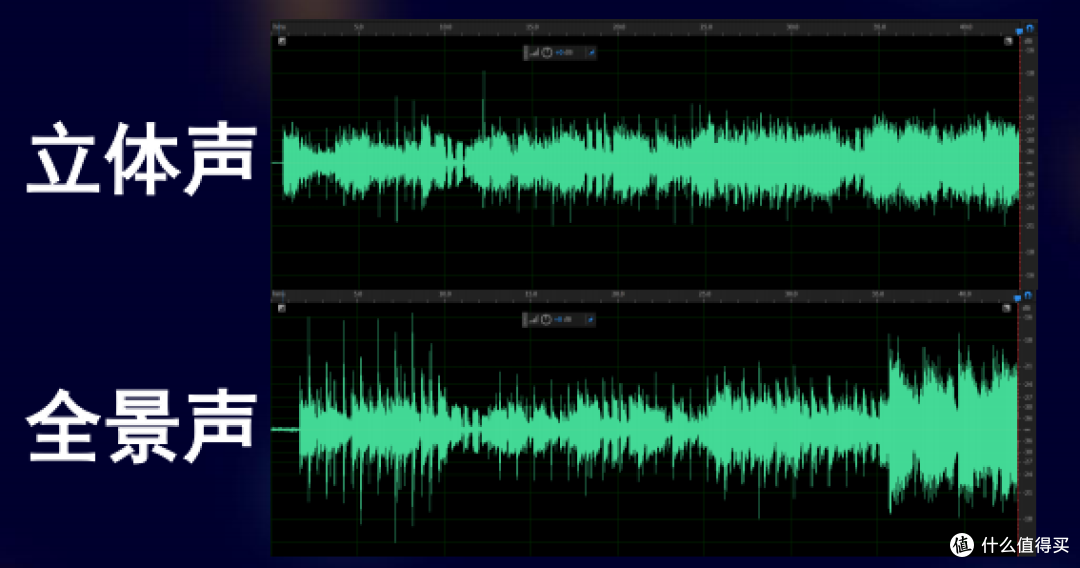Click the dB gain value in the 立体声 HUD
The height and width of the screenshot is (568, 1080).
pyautogui.click(x=565, y=52)
